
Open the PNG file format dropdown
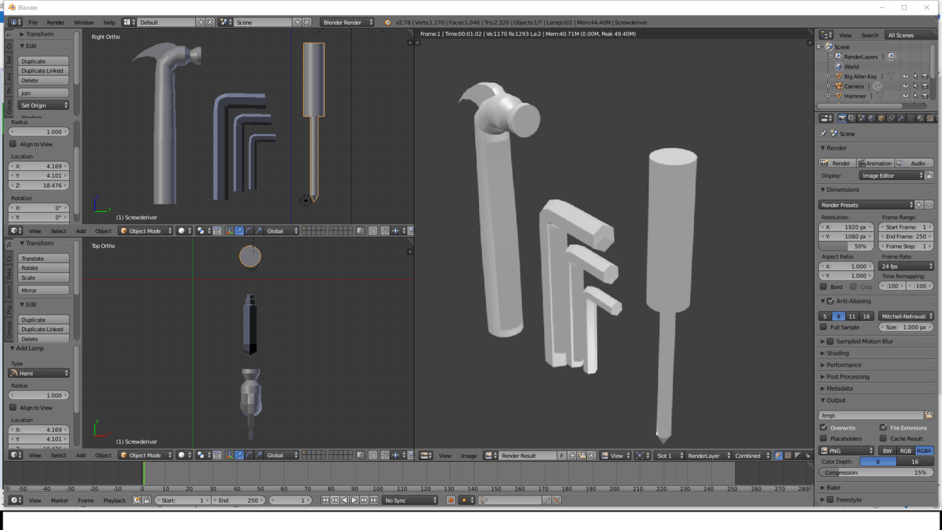point(846,451)
